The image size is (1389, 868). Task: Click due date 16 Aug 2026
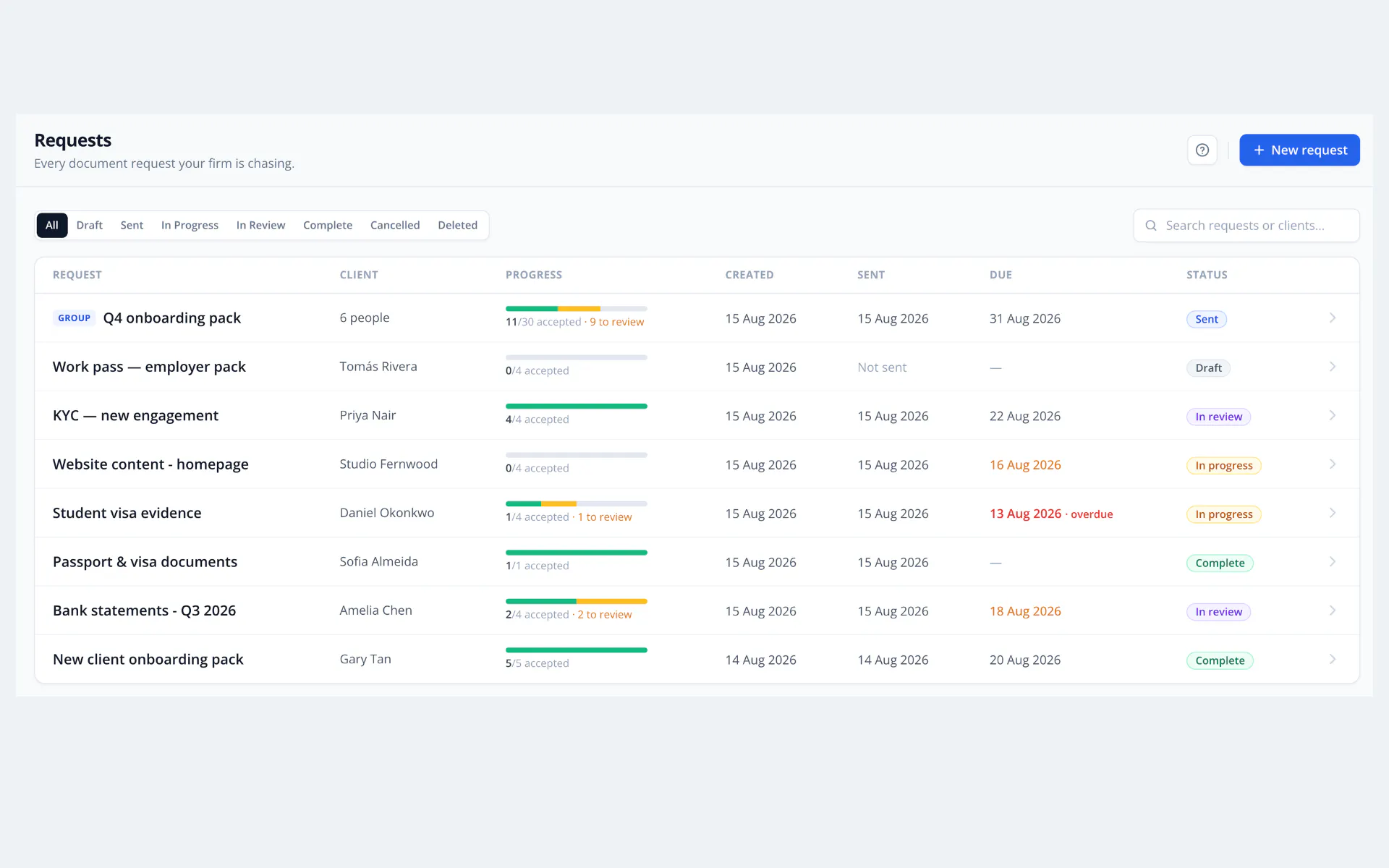[1025, 465]
